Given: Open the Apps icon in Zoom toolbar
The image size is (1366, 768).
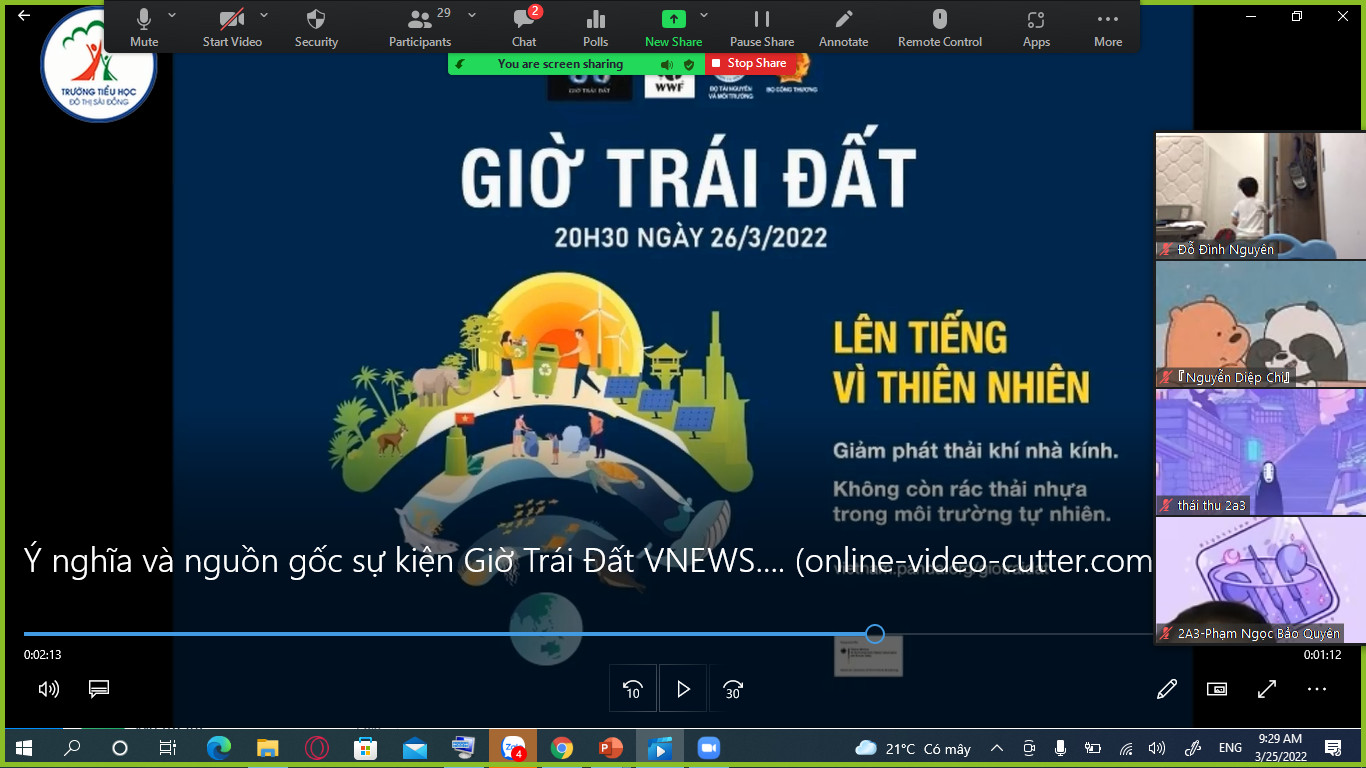Looking at the screenshot, I should click(1036, 20).
